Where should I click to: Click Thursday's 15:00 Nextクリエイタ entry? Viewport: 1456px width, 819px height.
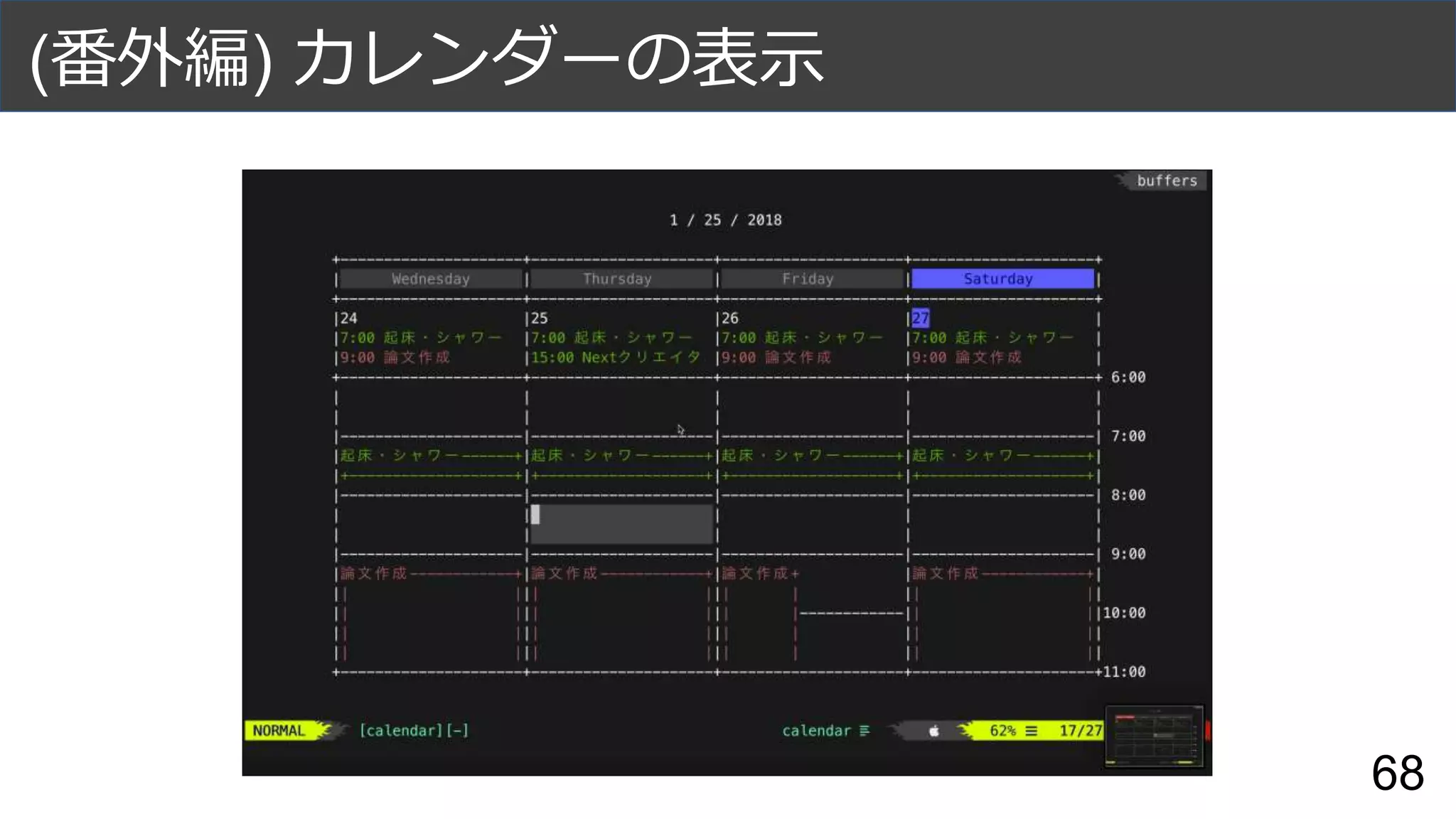pyautogui.click(x=616, y=357)
